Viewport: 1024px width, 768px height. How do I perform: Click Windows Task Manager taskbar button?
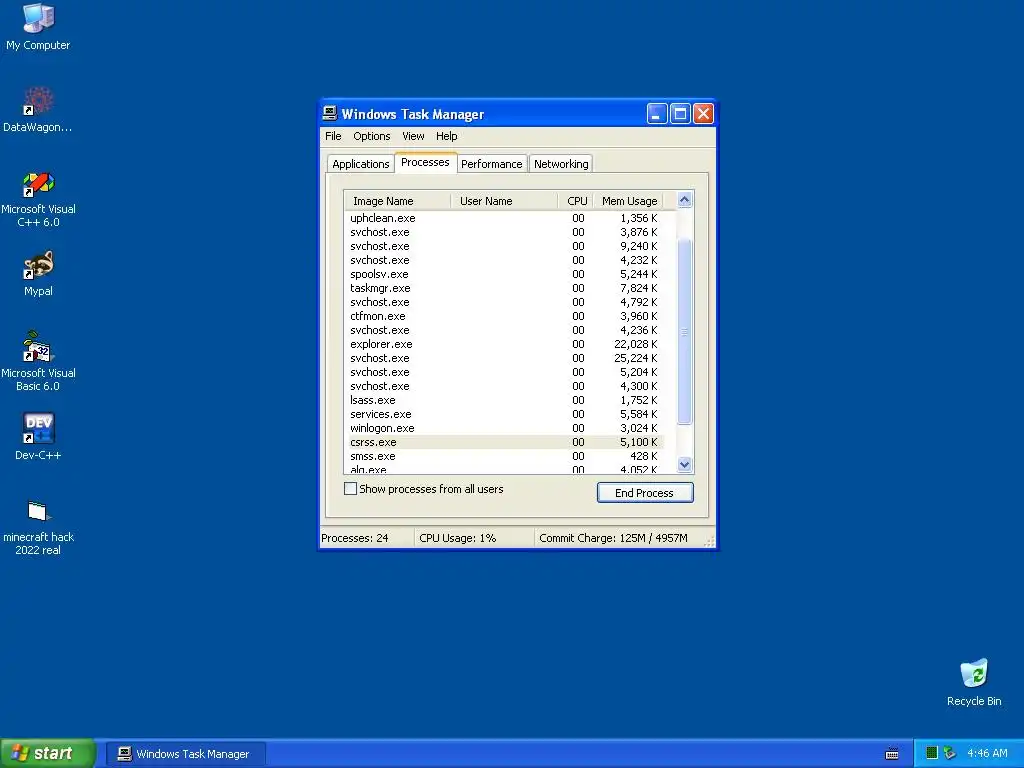tap(185, 754)
